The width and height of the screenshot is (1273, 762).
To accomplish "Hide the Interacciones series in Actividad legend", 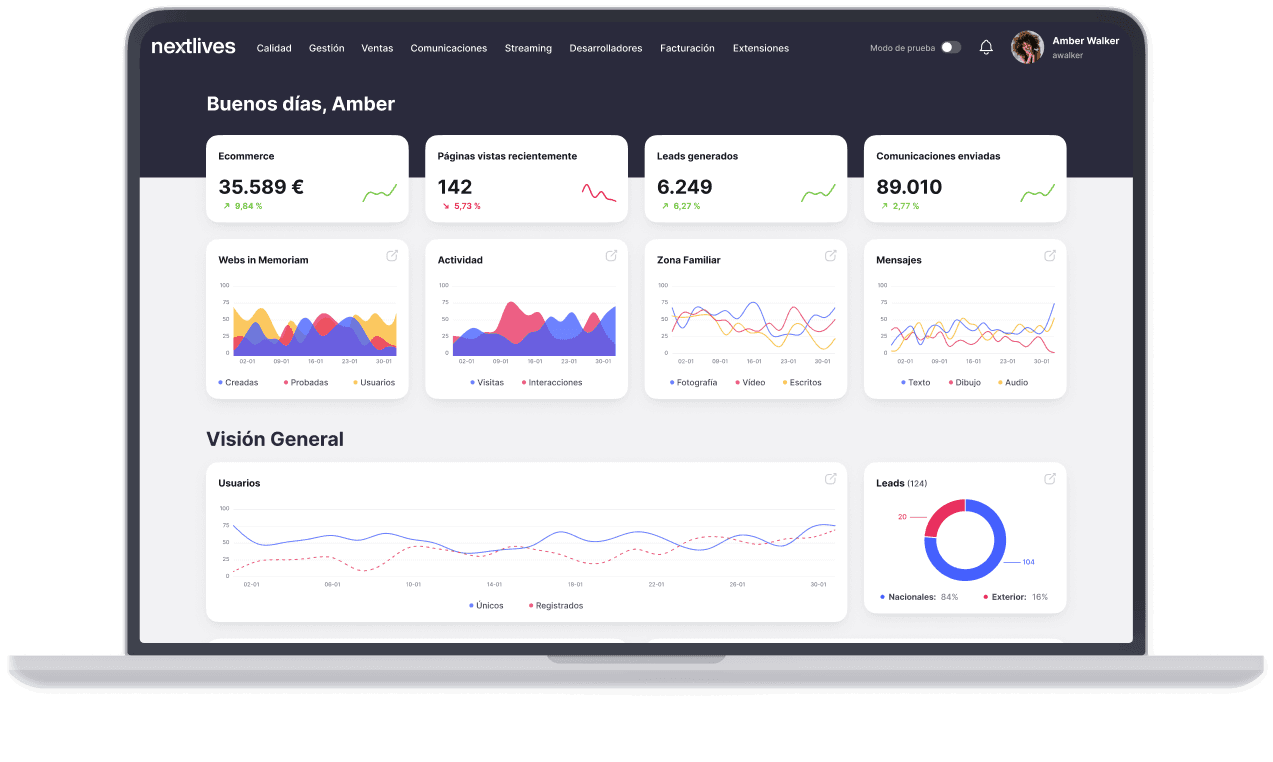I will [x=551, y=383].
